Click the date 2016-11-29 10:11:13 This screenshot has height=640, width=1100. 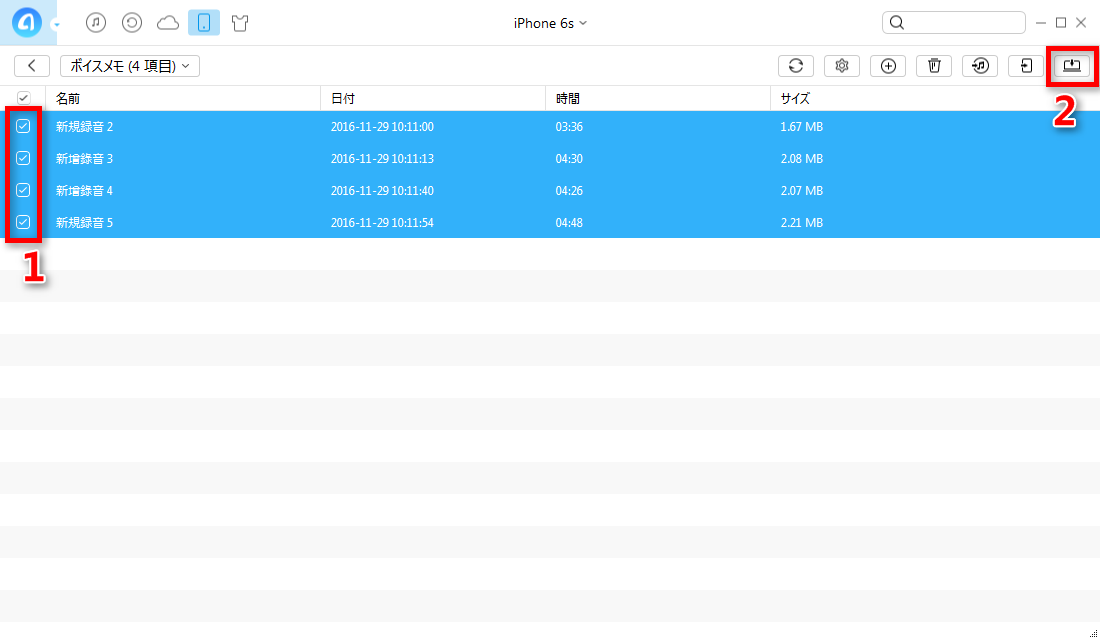(382, 159)
